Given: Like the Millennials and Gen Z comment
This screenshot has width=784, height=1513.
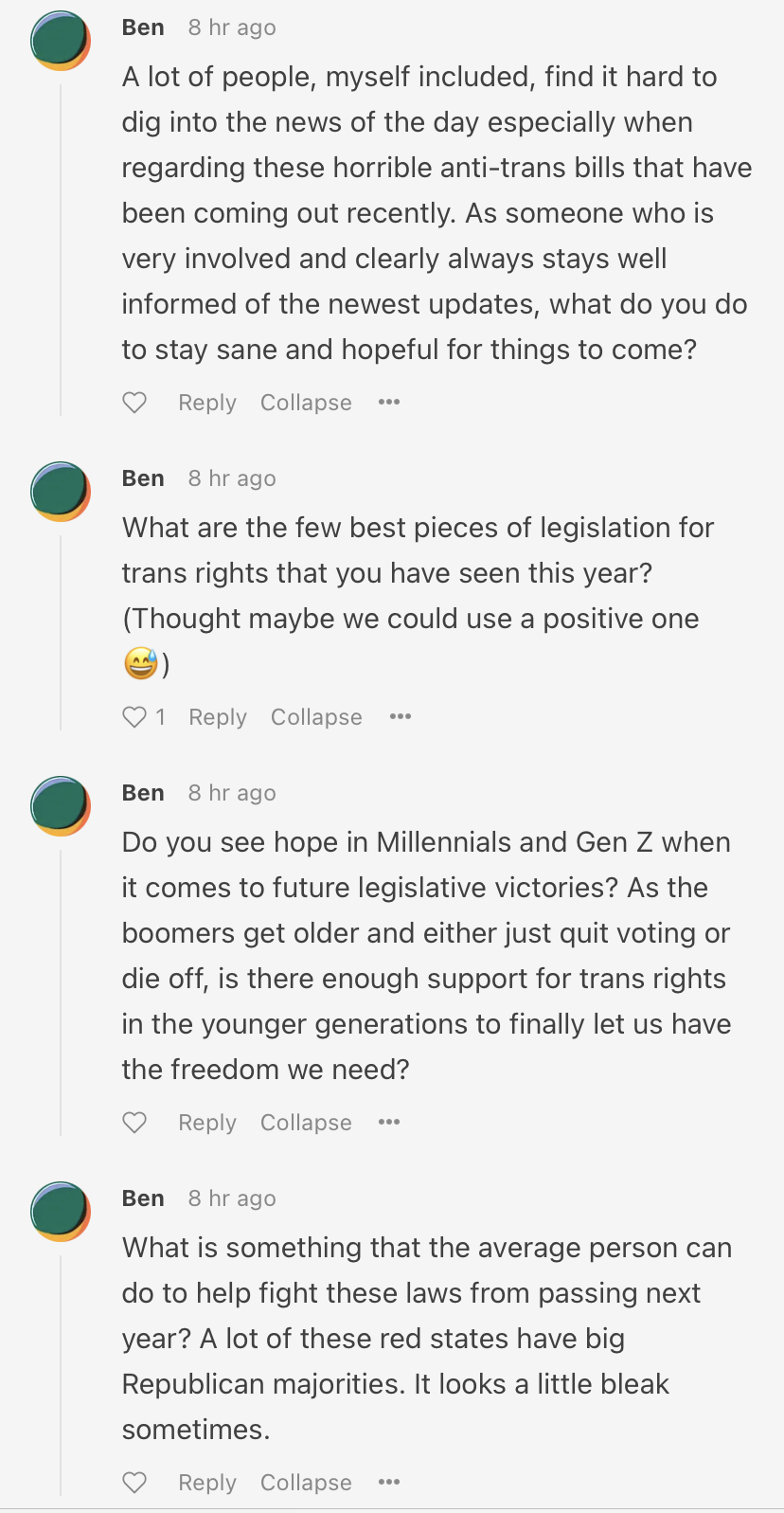Looking at the screenshot, I should 134,1123.
